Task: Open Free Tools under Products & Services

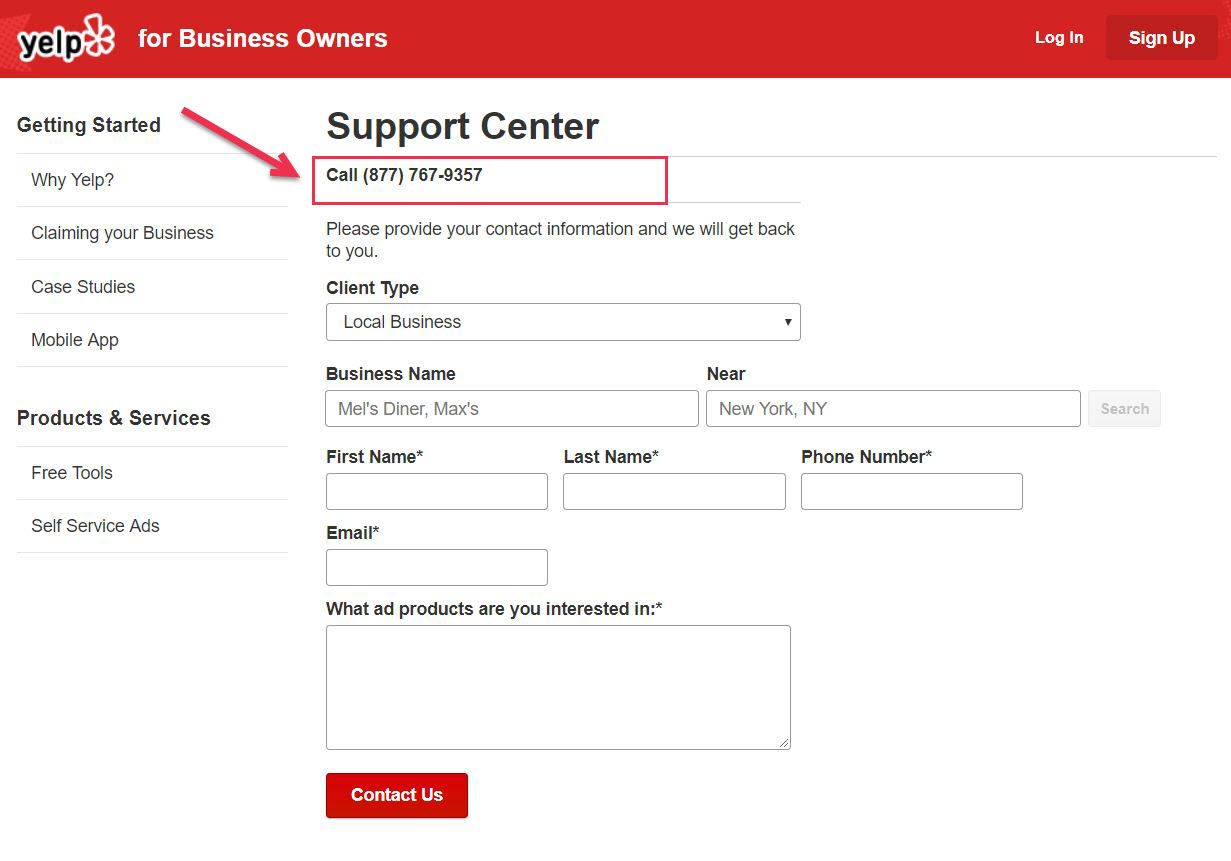Action: coord(72,473)
